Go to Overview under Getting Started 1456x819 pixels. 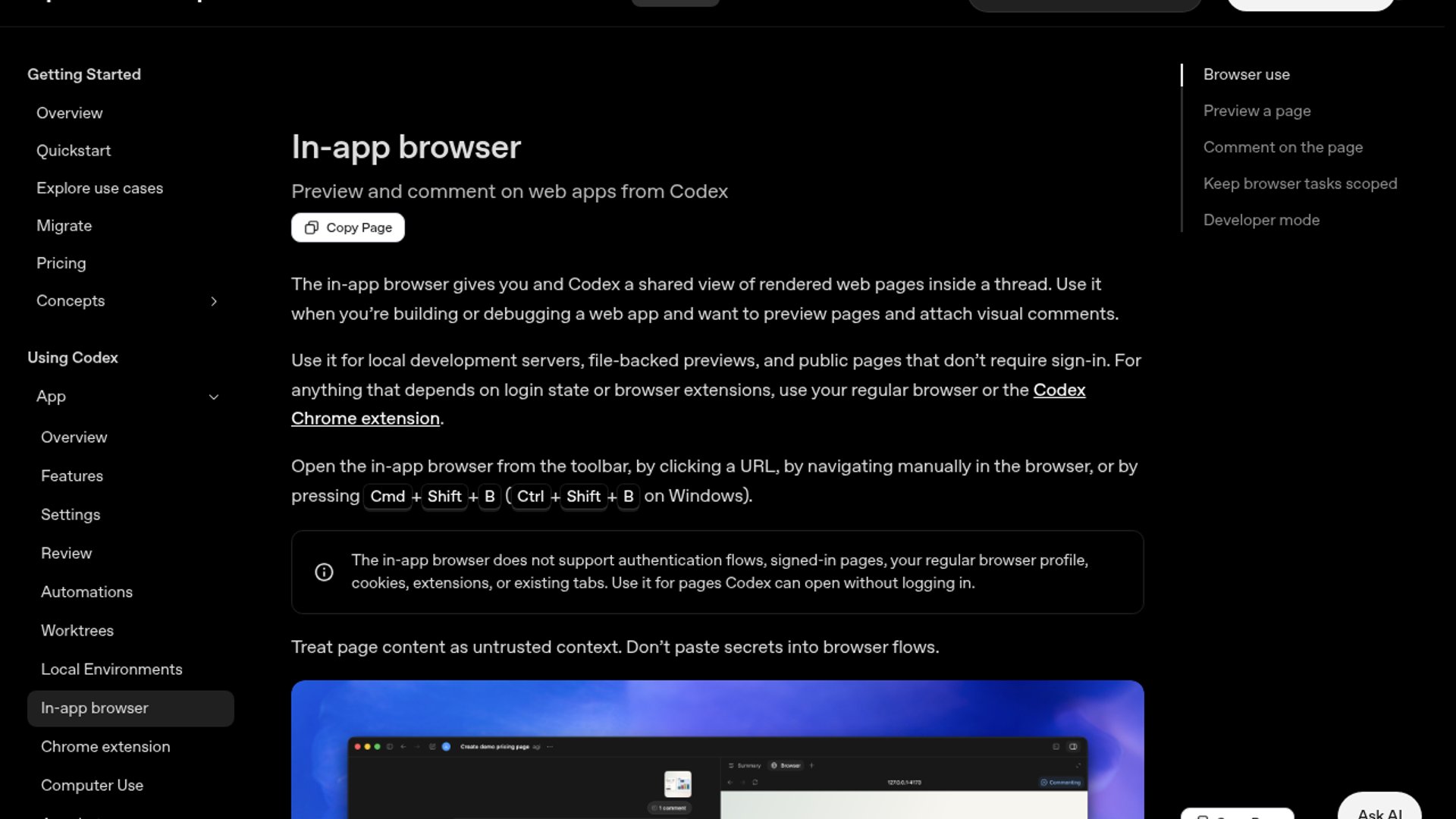coord(70,113)
